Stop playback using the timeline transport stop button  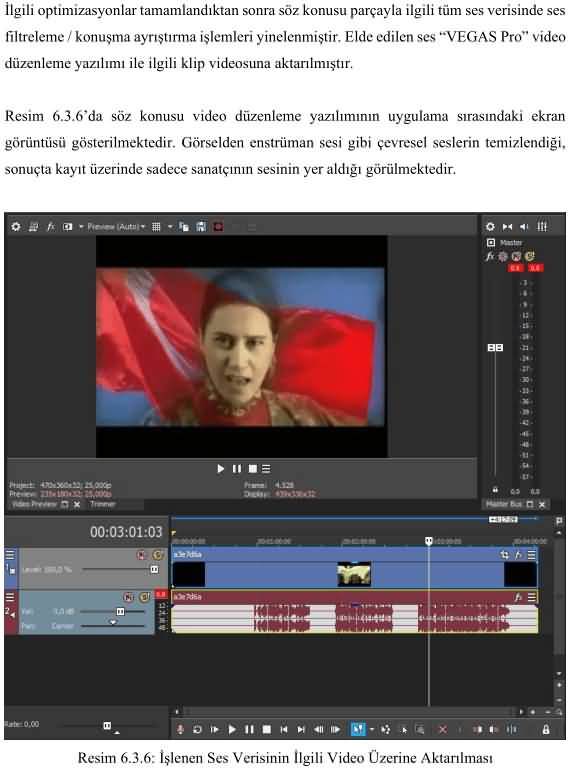[x=267, y=730]
